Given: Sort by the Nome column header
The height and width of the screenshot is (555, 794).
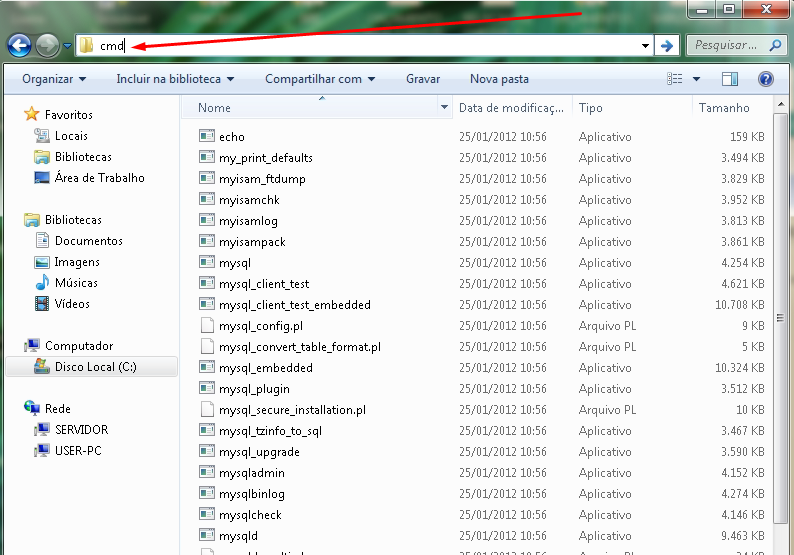Looking at the screenshot, I should [x=310, y=107].
